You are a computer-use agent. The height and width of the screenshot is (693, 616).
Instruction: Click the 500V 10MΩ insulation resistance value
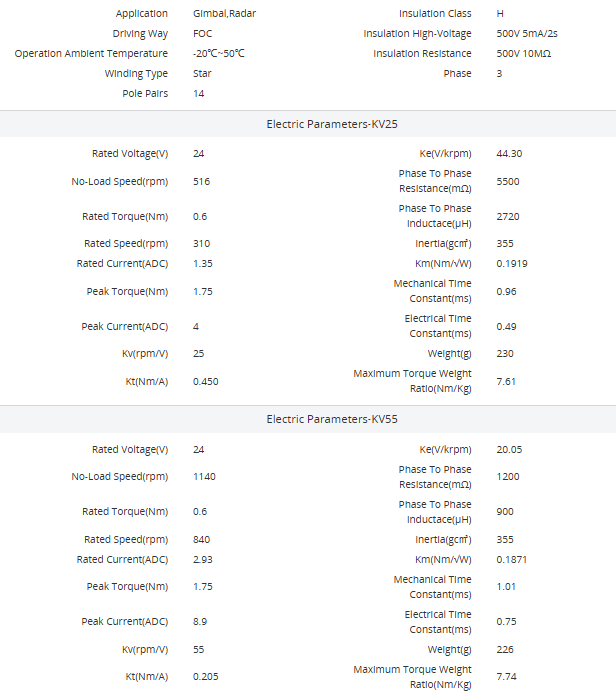pyautogui.click(x=524, y=54)
